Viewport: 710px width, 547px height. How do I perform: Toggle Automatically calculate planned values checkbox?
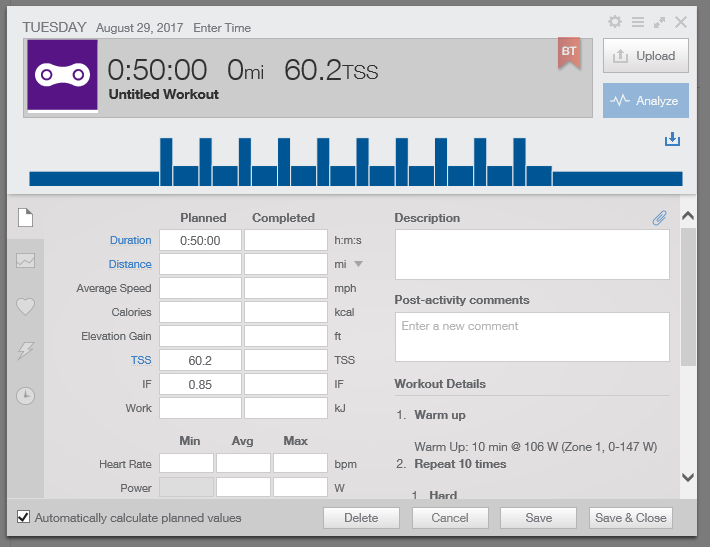click(x=24, y=518)
